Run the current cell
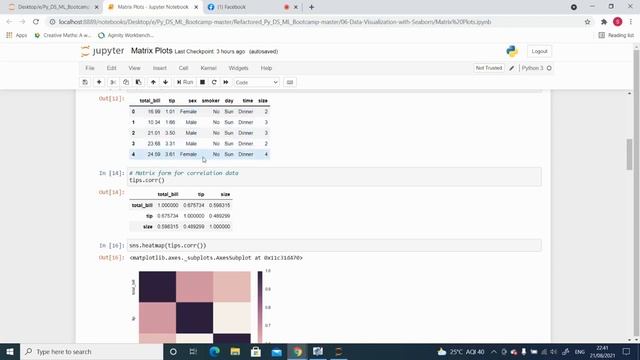640x360 pixels. (x=185, y=82)
